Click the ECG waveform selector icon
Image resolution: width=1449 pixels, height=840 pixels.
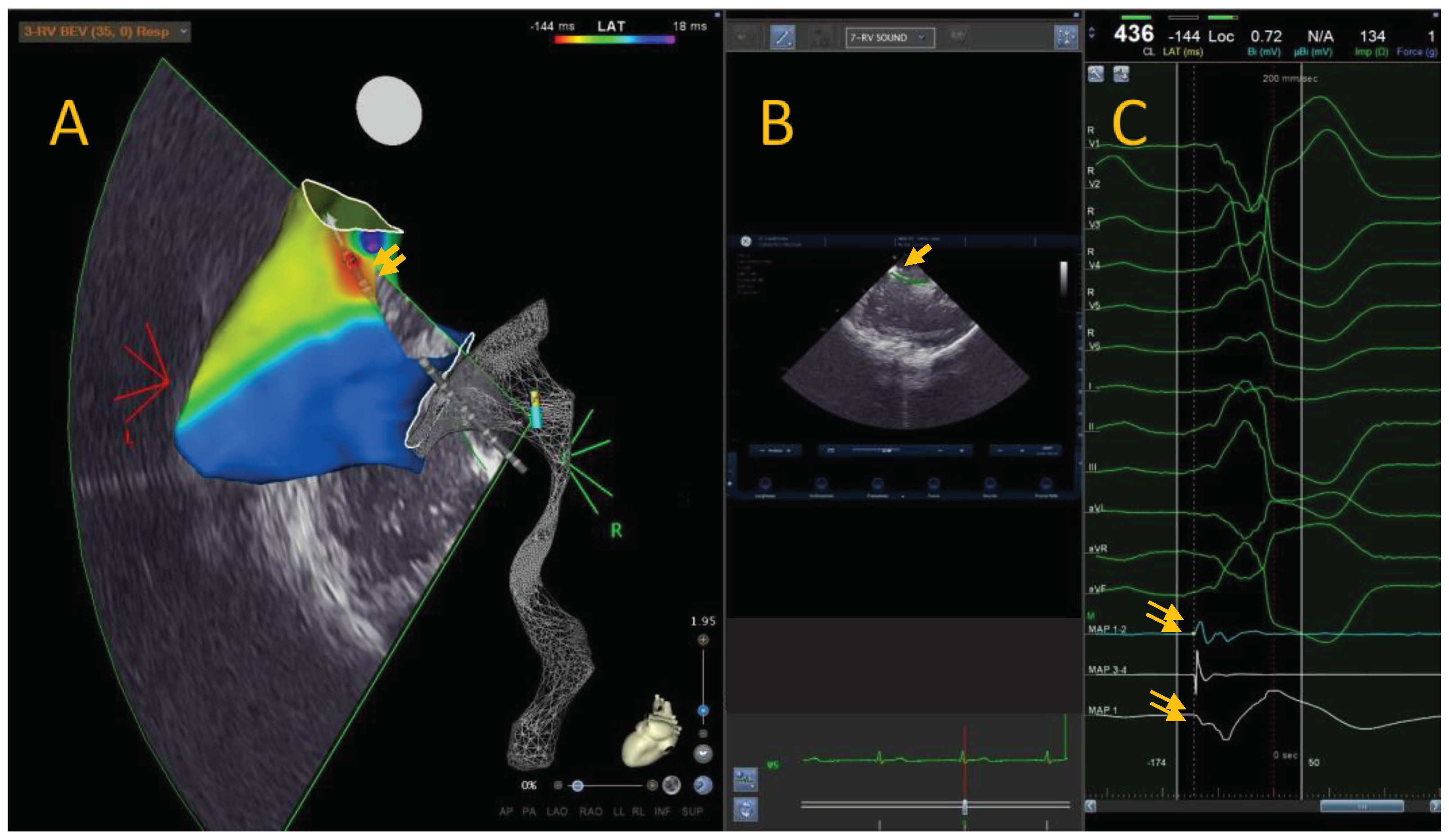tap(745, 779)
